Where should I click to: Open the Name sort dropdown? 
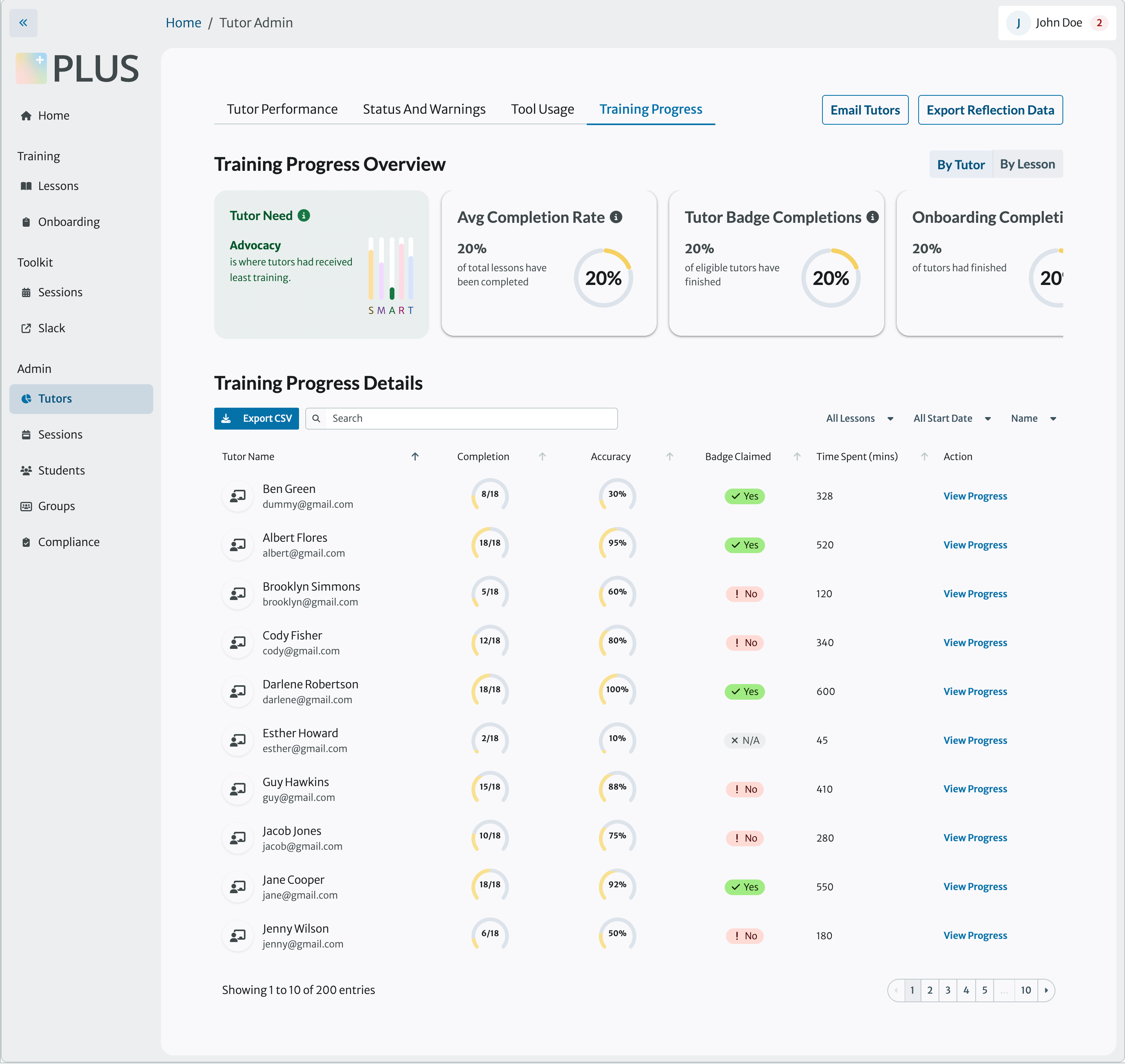coord(1033,419)
